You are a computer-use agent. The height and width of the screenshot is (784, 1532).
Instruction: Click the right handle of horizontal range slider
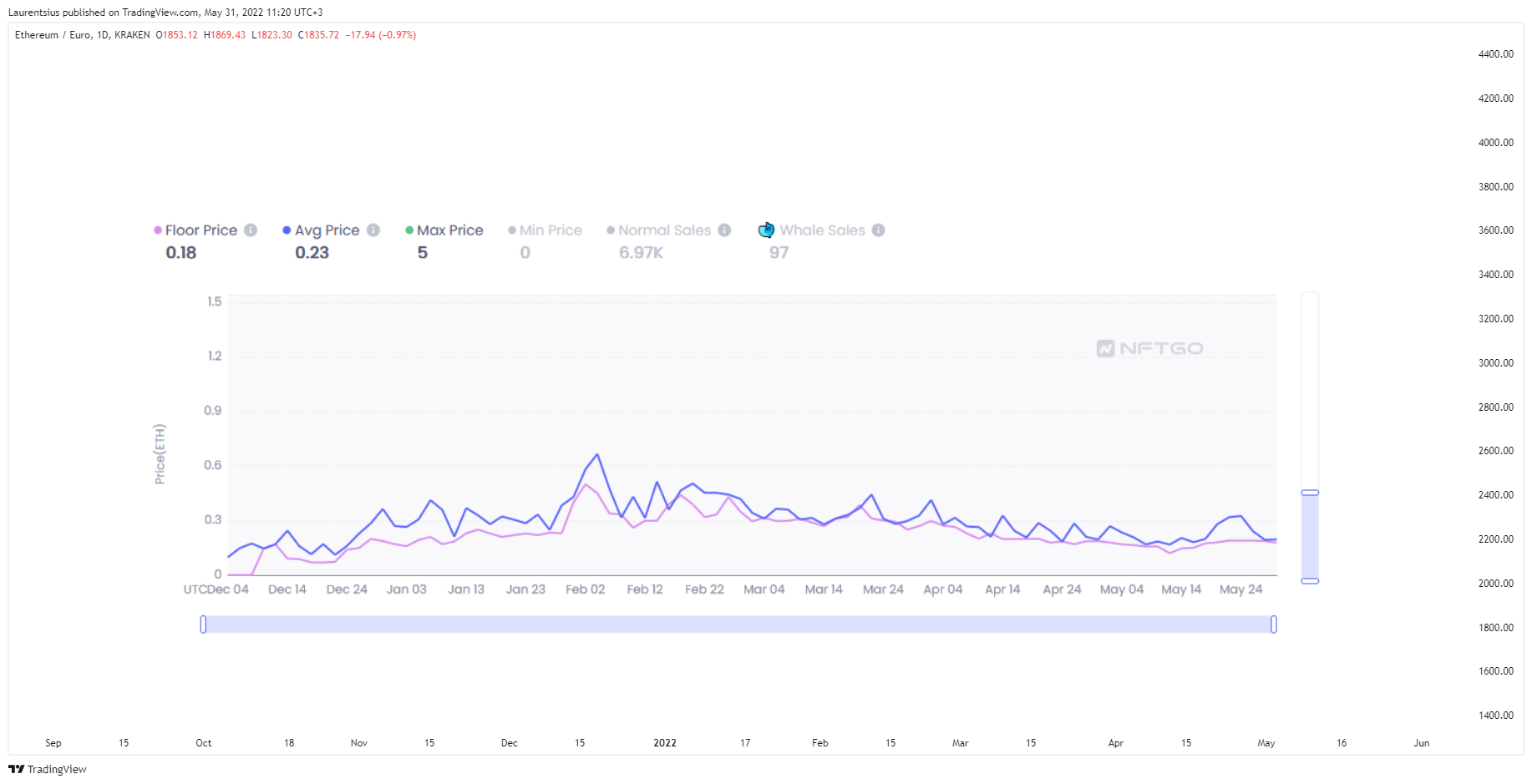(x=1274, y=625)
